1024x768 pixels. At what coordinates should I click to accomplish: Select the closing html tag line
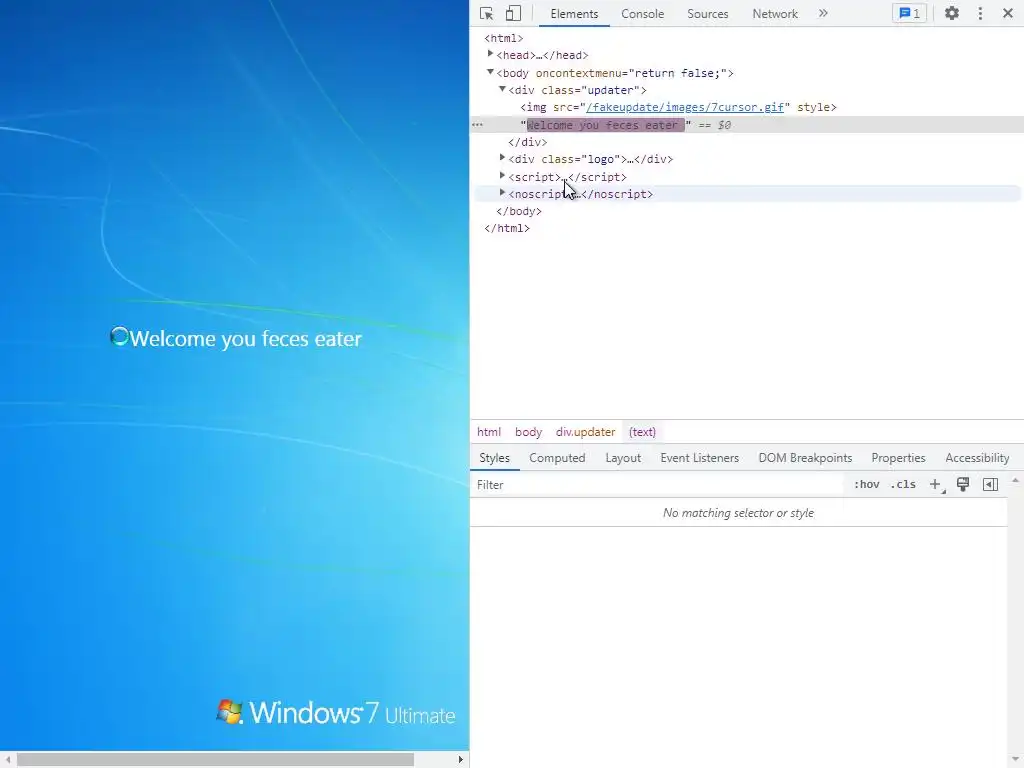[x=507, y=228]
